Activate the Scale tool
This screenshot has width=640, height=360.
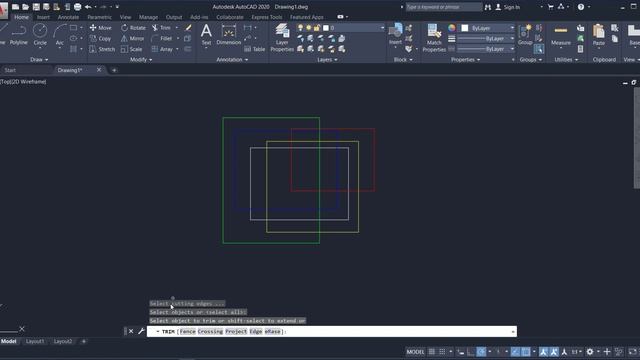(131, 49)
